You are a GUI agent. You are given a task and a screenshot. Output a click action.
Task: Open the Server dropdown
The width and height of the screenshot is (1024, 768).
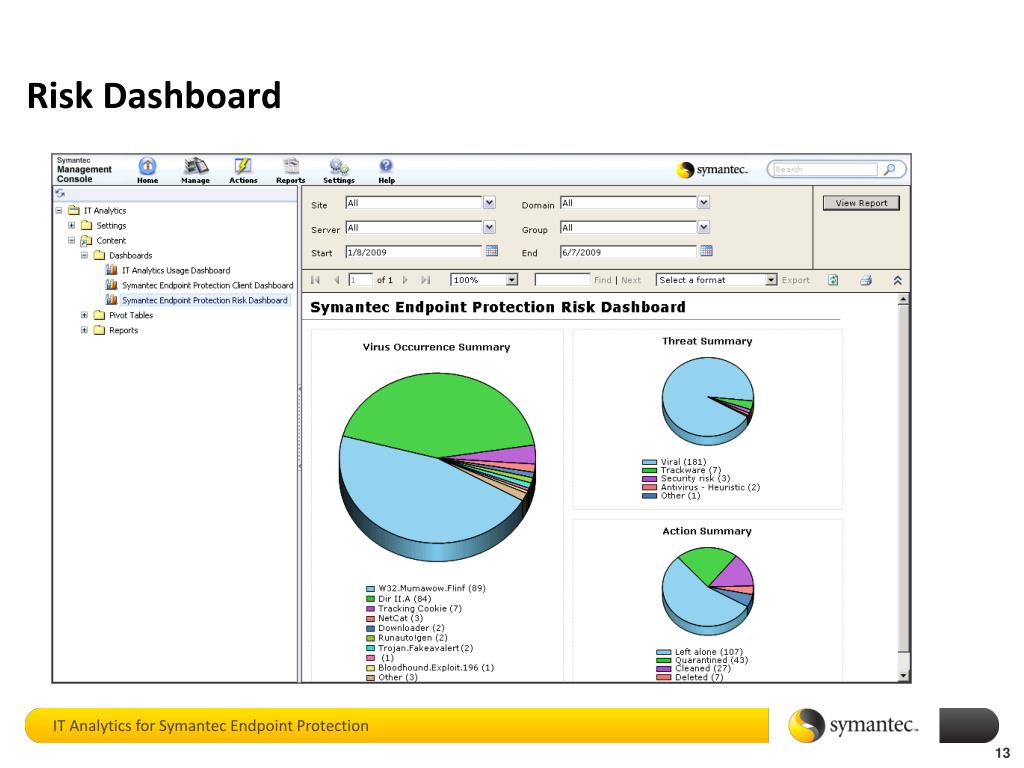tap(489, 227)
